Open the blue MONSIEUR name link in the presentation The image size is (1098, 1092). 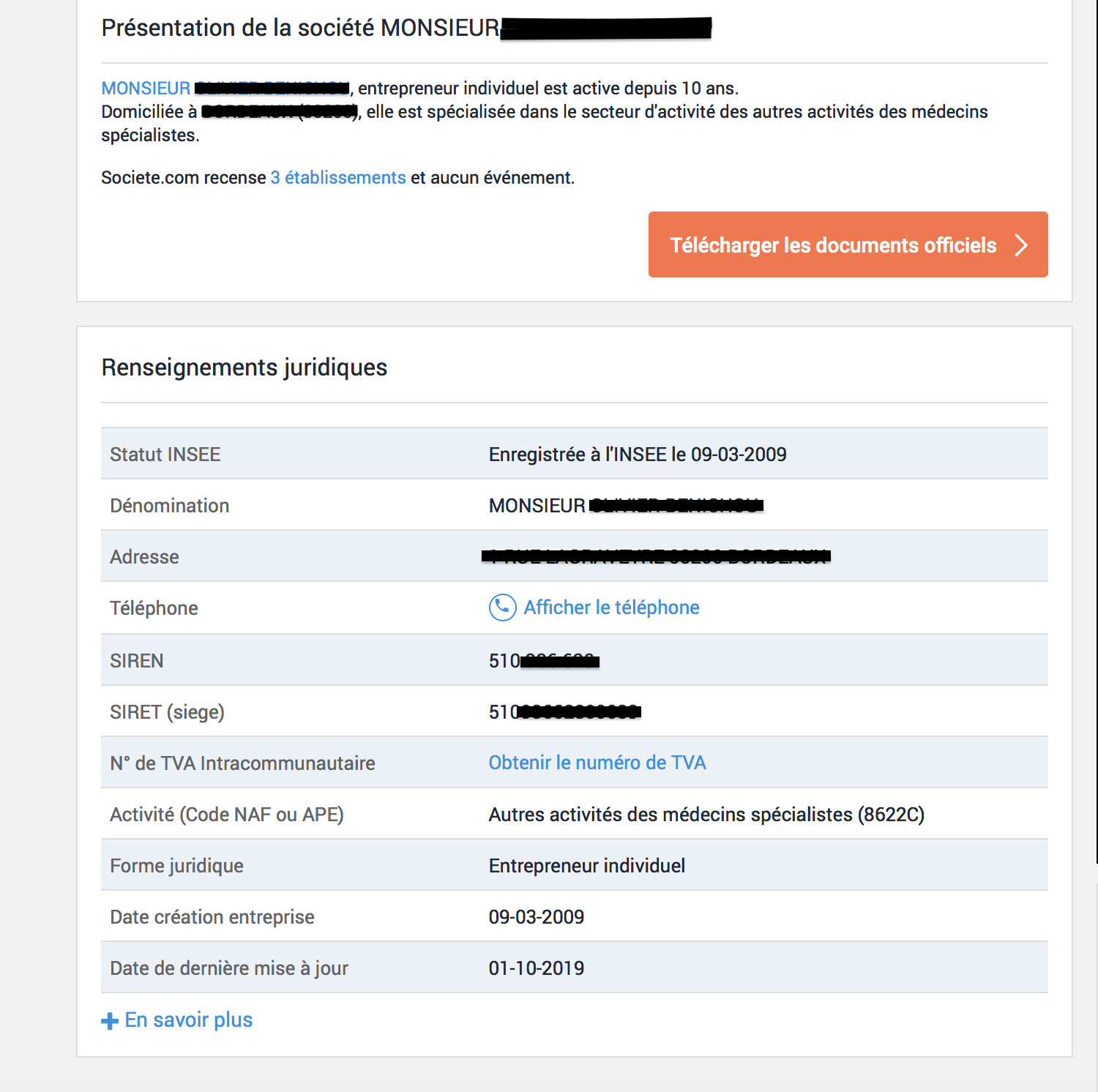pyautogui.click(x=225, y=89)
